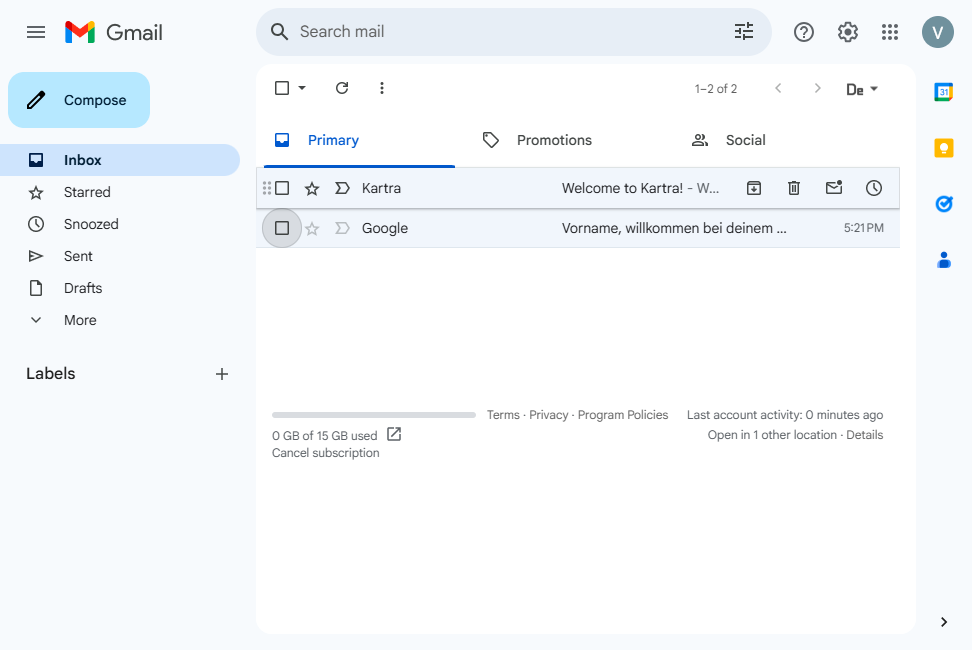Click the Labels heading

click(51, 374)
